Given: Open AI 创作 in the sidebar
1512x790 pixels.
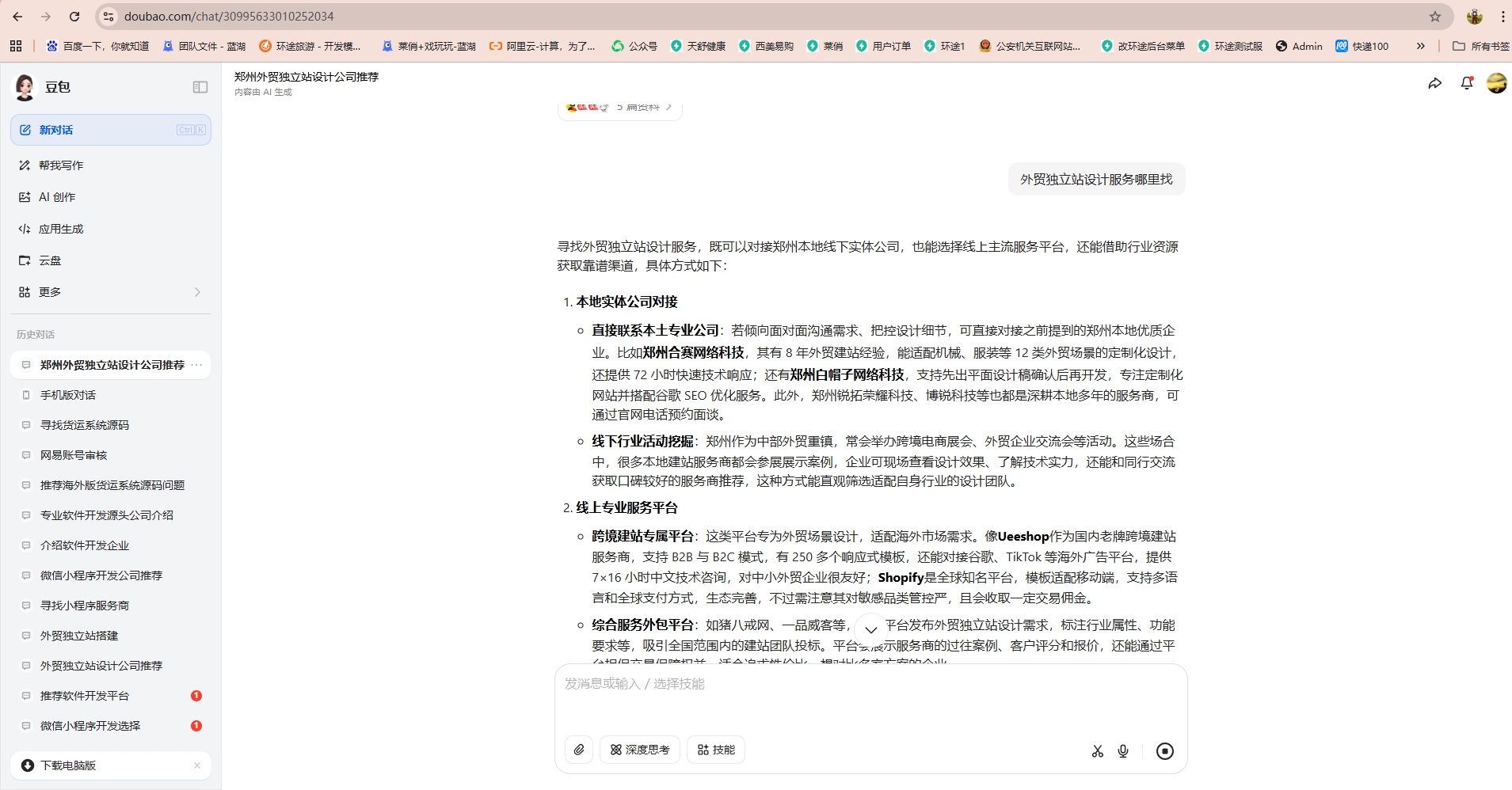Looking at the screenshot, I should pyautogui.click(x=55, y=196).
